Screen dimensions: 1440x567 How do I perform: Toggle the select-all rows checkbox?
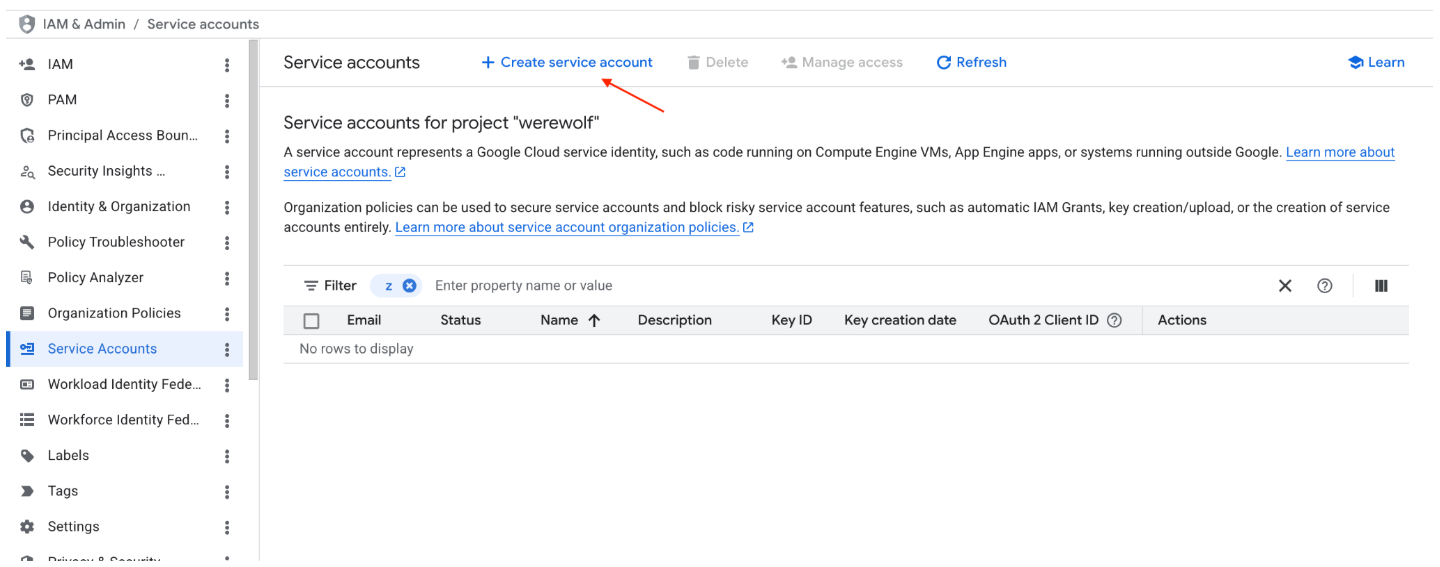coord(311,321)
